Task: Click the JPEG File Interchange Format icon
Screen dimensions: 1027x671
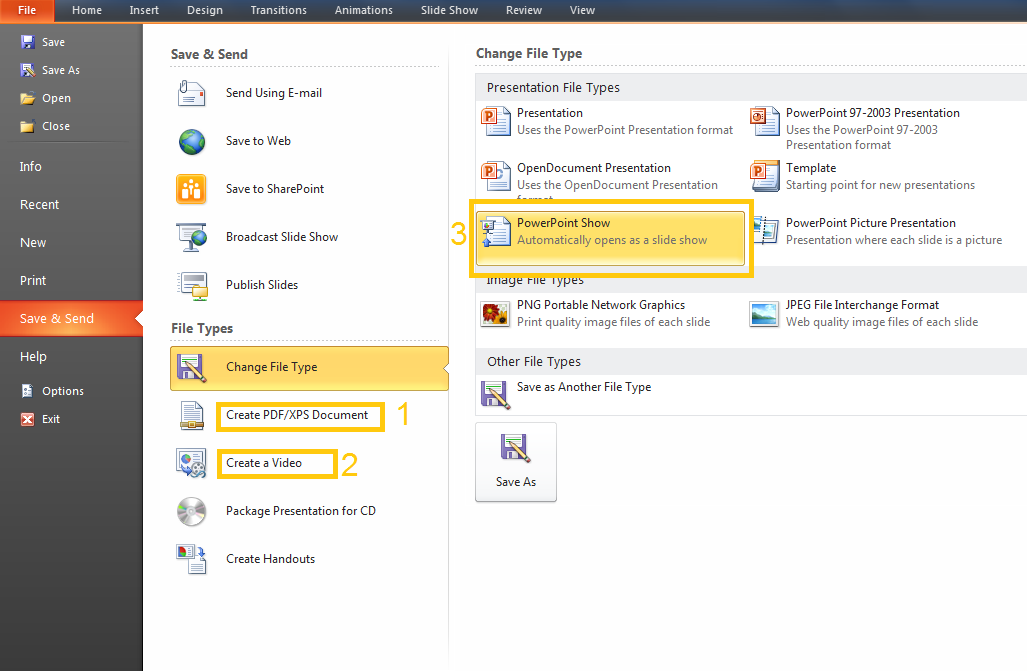Action: pyautogui.click(x=764, y=314)
